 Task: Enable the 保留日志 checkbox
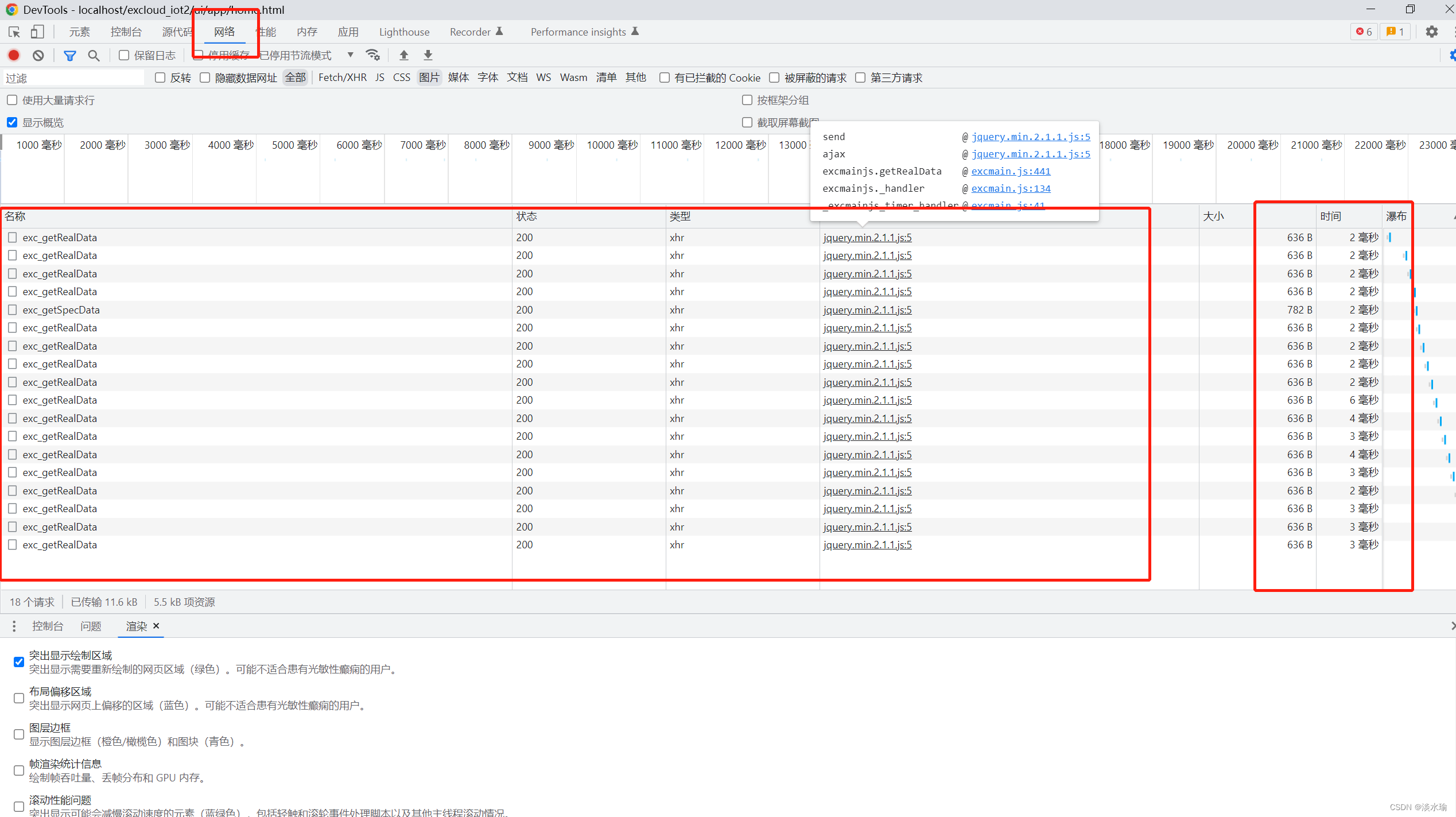point(124,55)
